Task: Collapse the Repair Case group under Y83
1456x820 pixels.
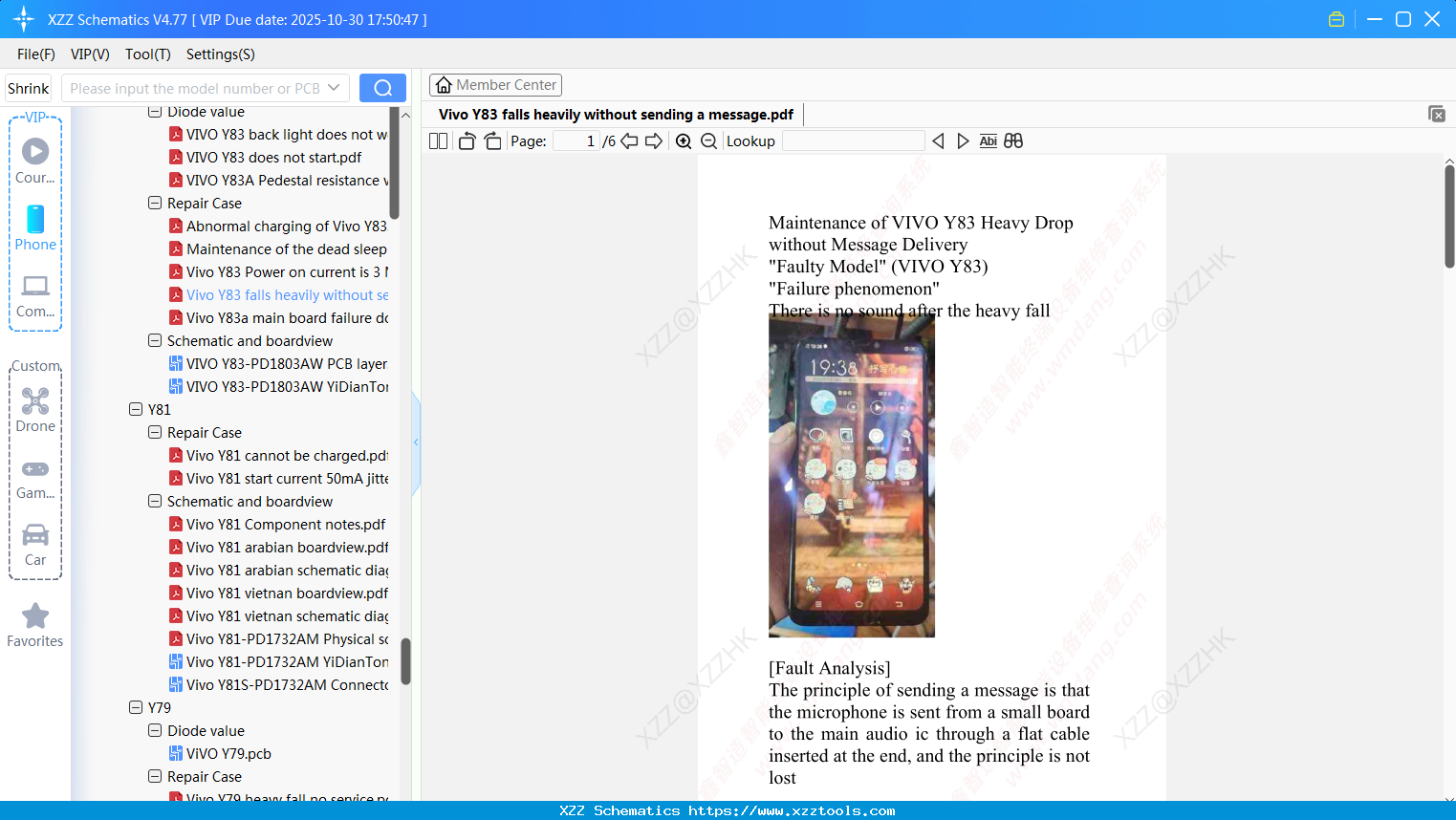Action: [x=155, y=203]
